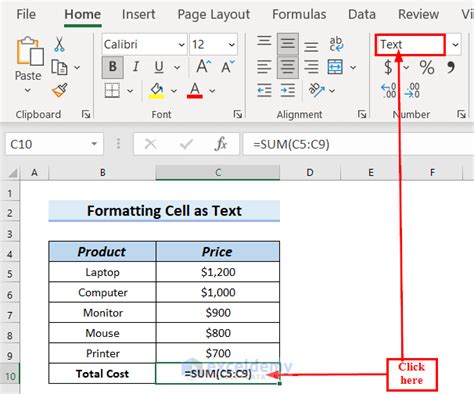Click Increase Indent
Screen dimensions: 474x394
[288, 90]
